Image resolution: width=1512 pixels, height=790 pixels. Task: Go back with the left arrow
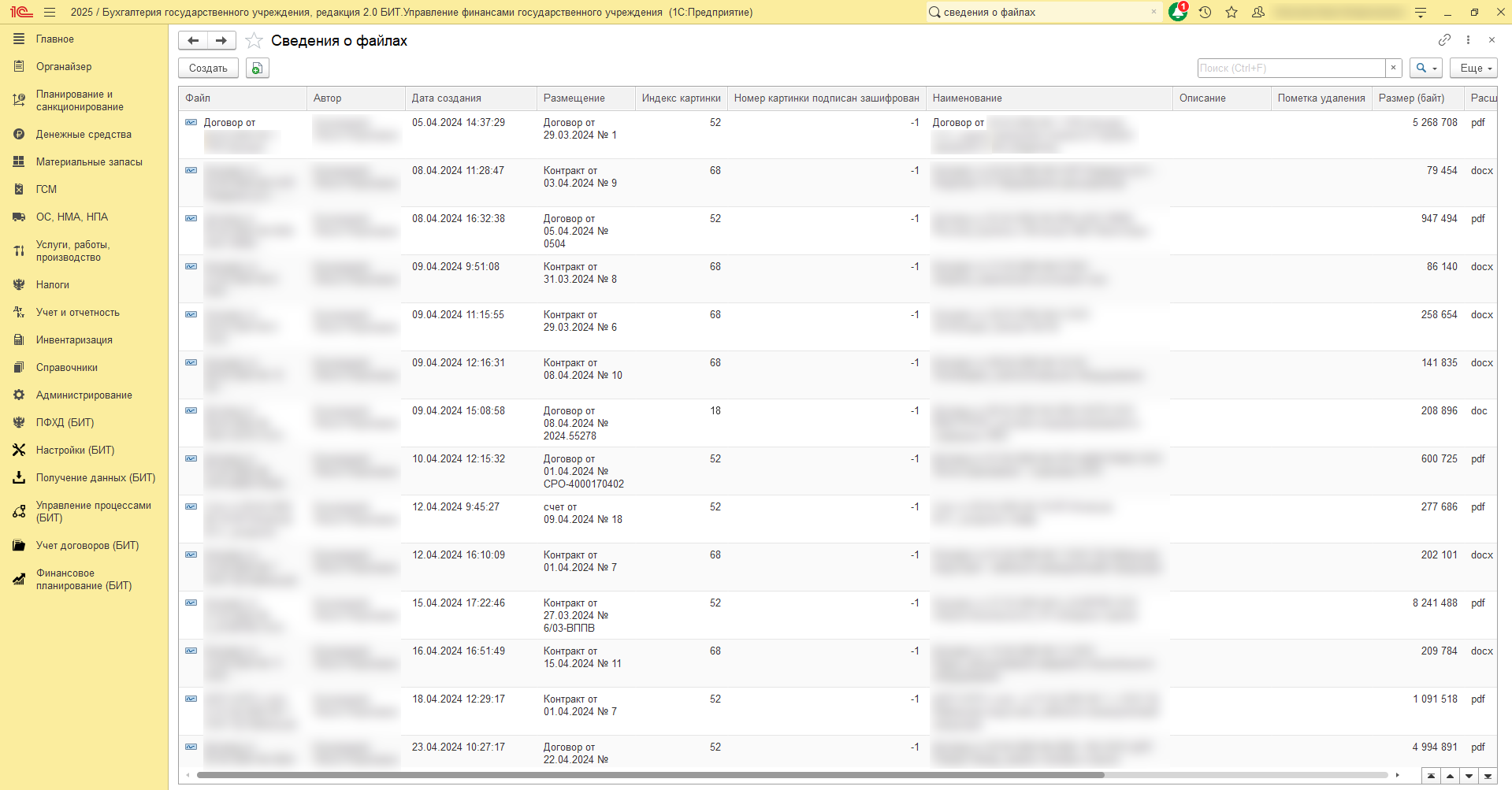193,41
